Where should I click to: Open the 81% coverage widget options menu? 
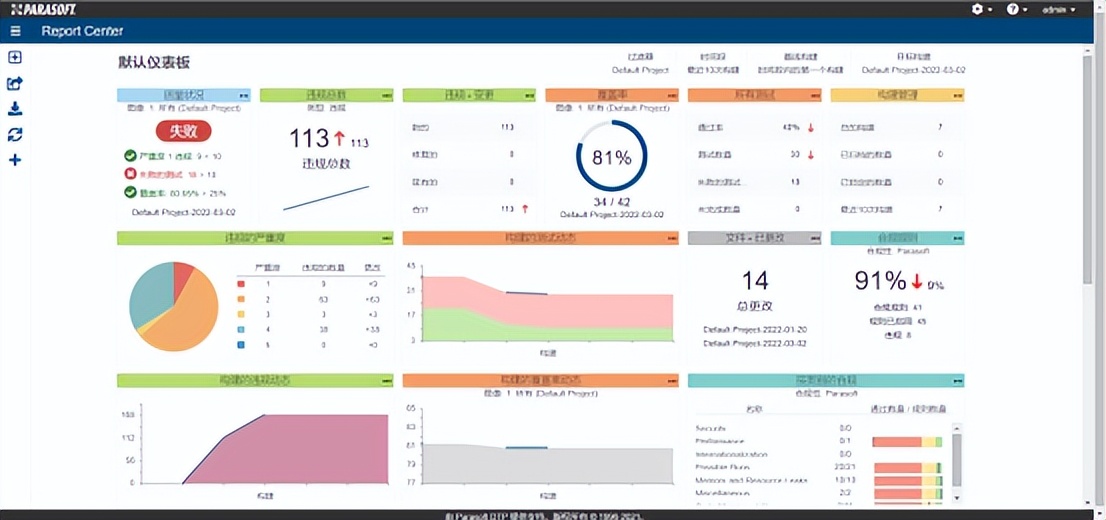click(x=672, y=95)
